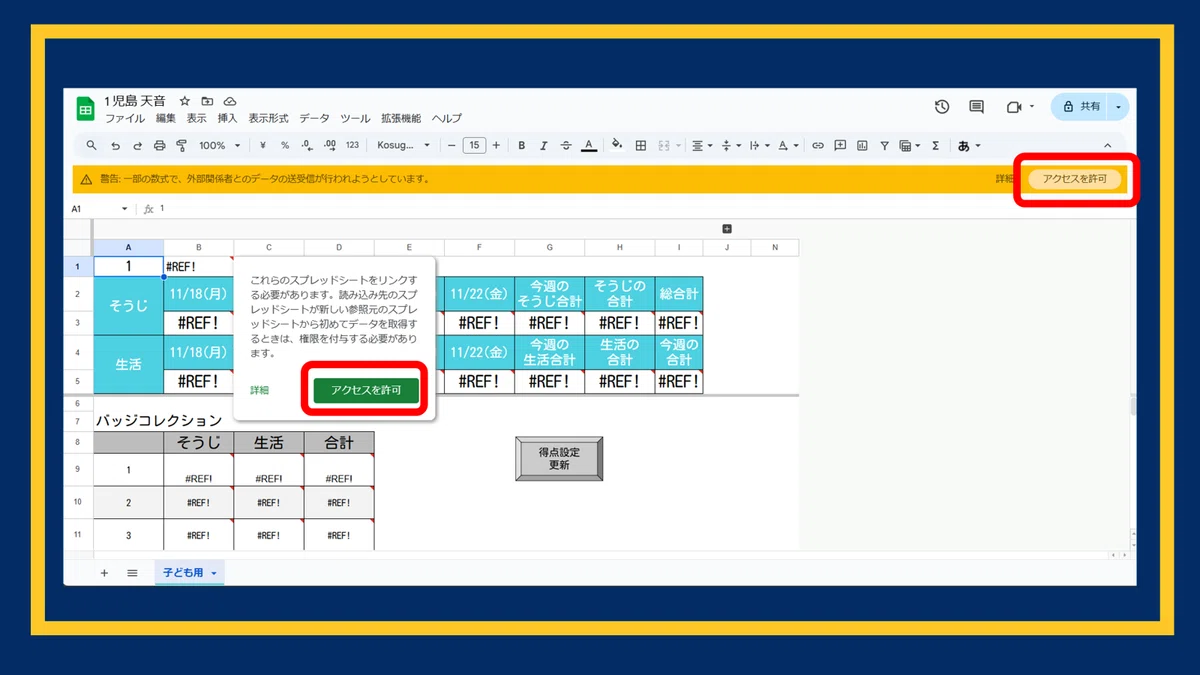
Task: Open the comment history panel
Action: point(976,107)
